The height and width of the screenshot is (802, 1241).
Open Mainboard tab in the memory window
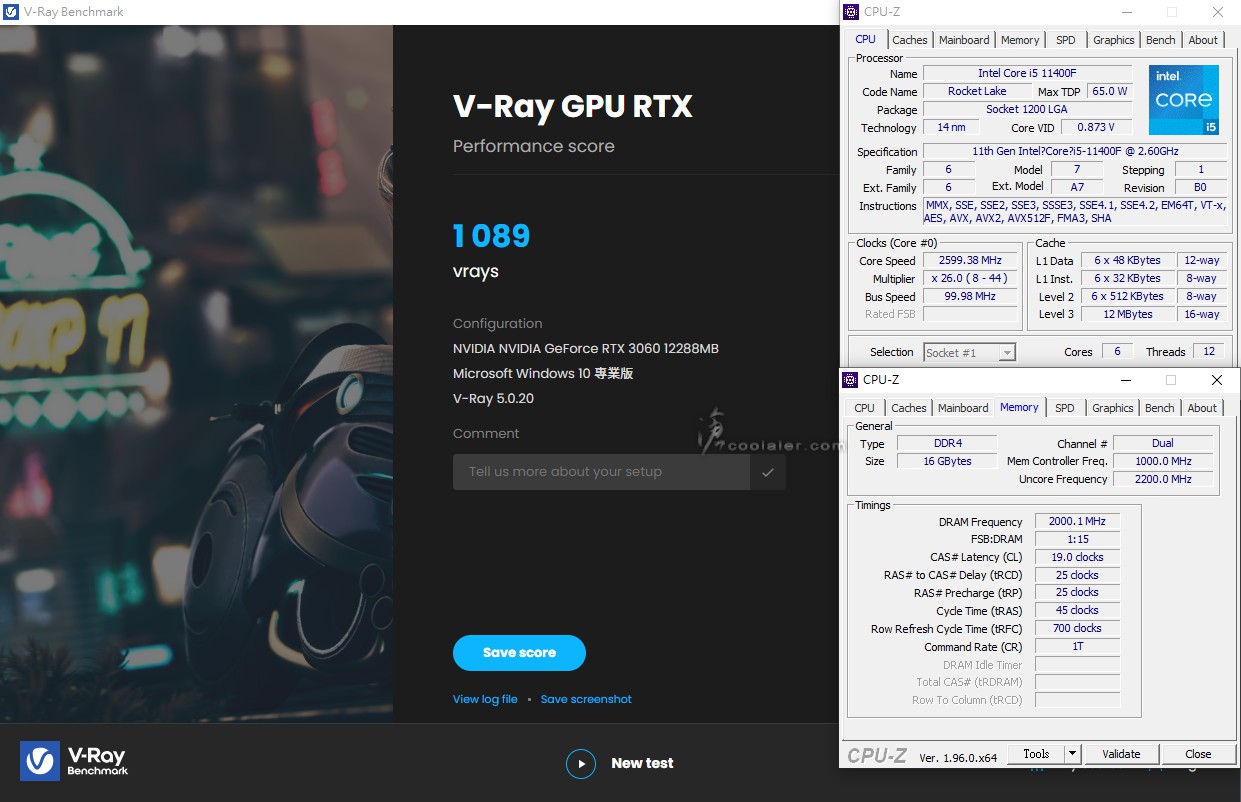click(963, 408)
